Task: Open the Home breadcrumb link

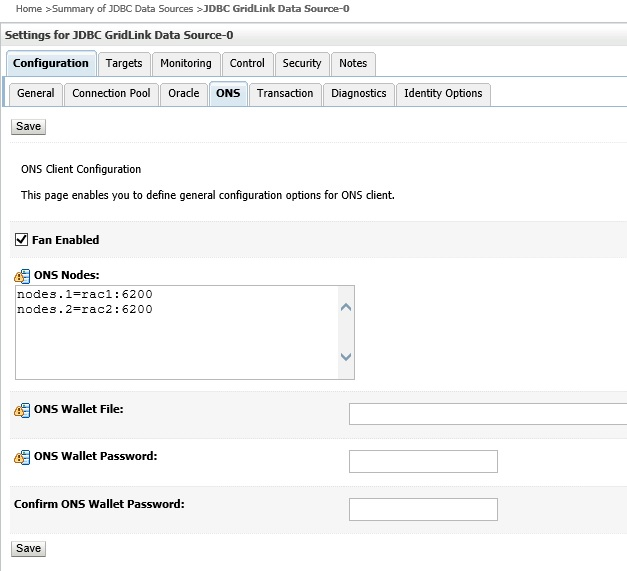Action: [29, 9]
